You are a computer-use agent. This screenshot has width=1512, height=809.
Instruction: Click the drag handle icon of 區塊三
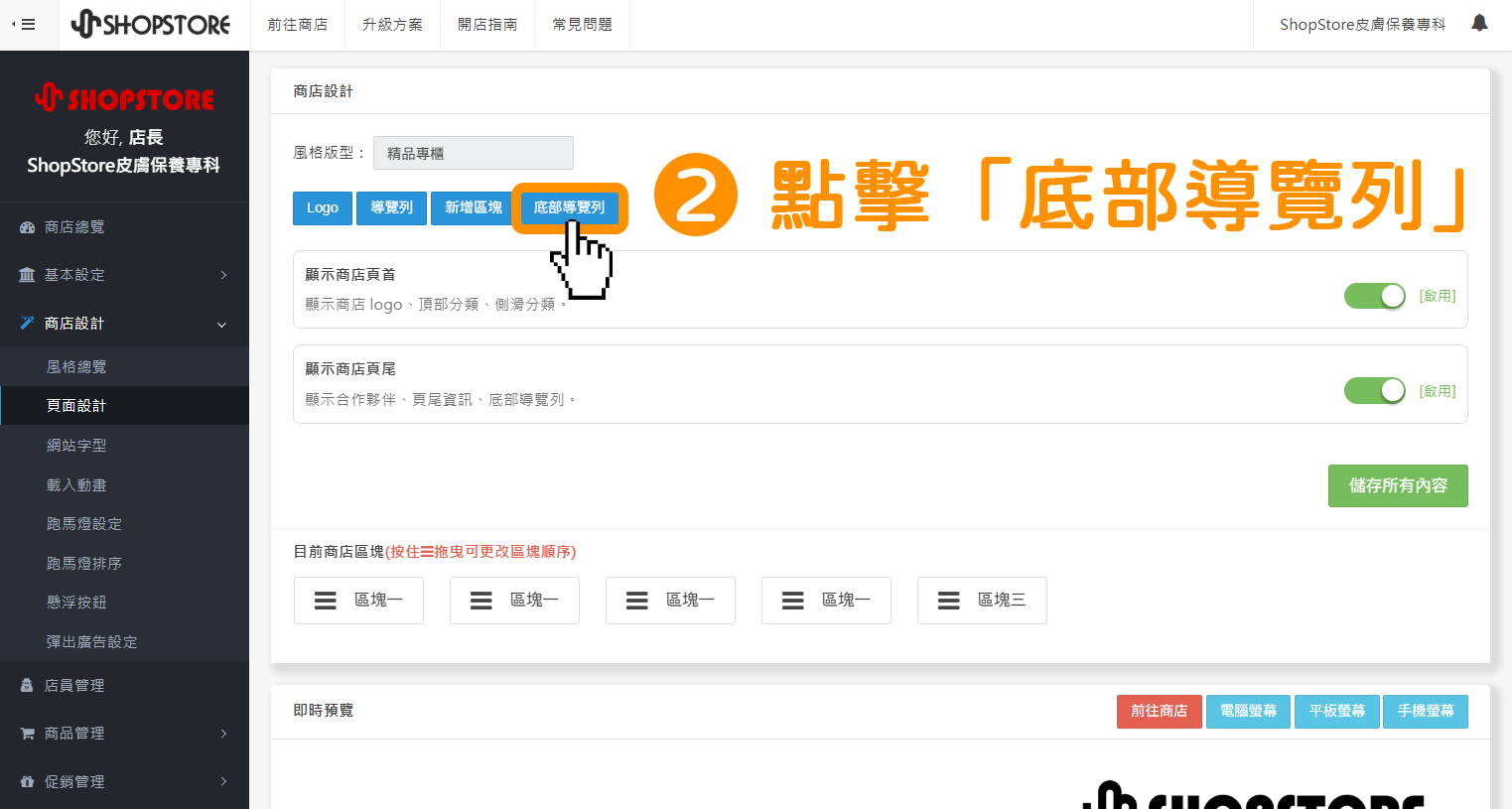949,601
